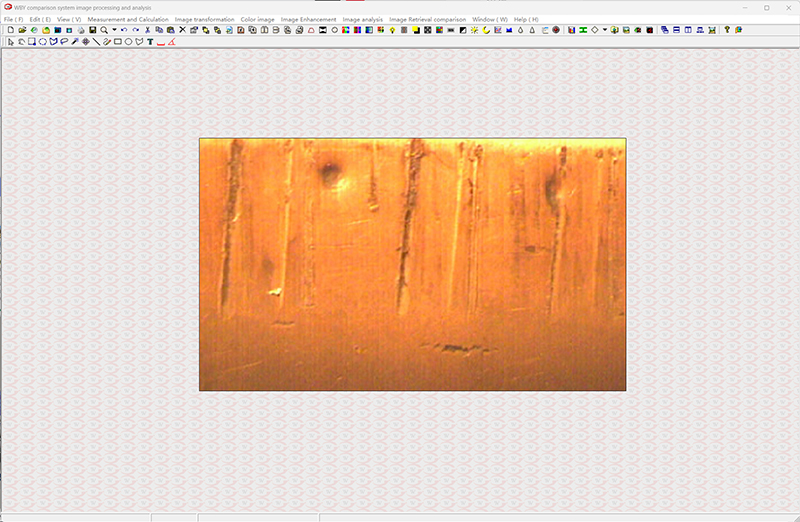Open the Window (W) menu
The image size is (800, 522).
pyautogui.click(x=490, y=19)
